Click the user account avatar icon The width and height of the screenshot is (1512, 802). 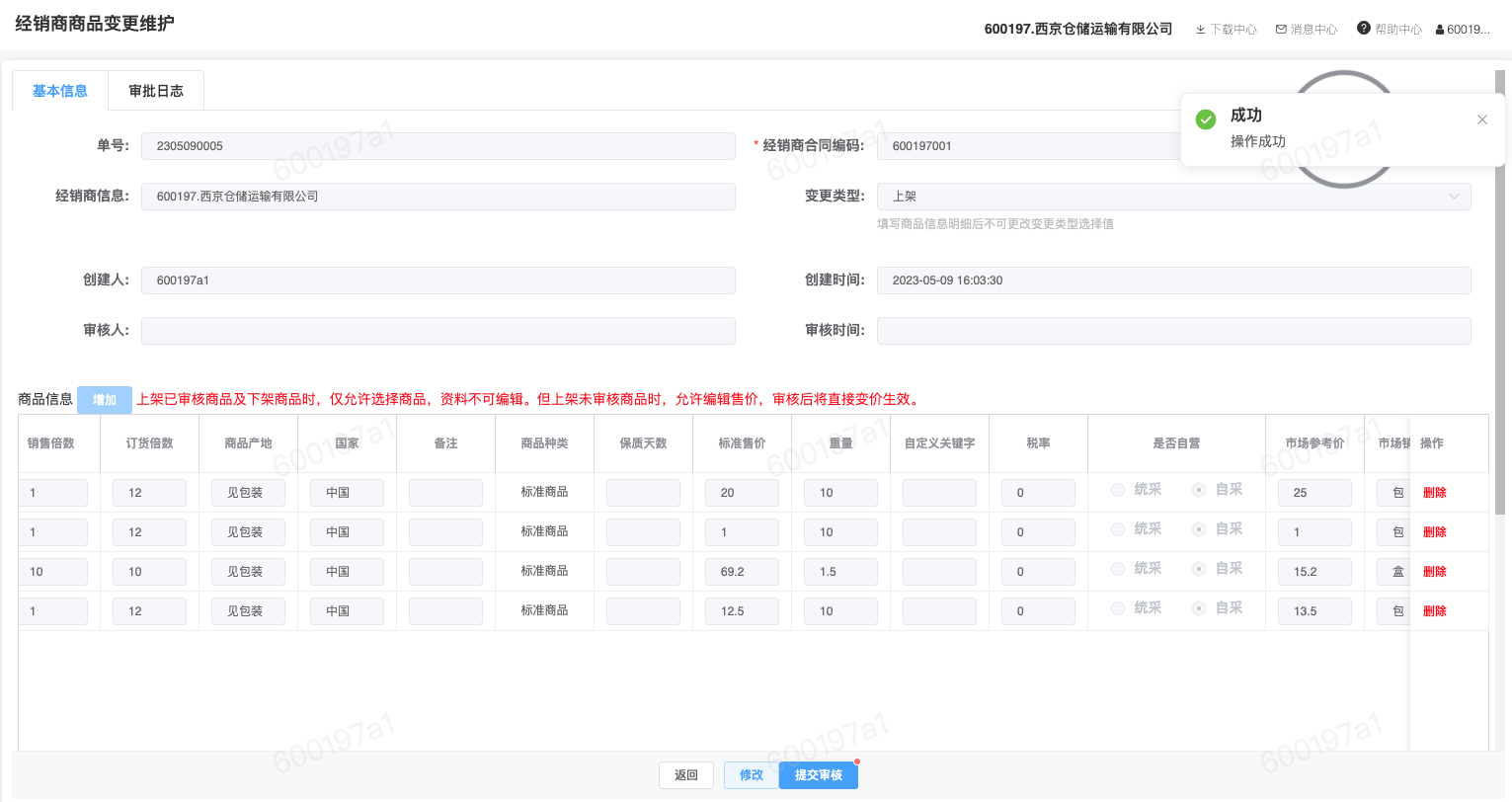coord(1440,30)
